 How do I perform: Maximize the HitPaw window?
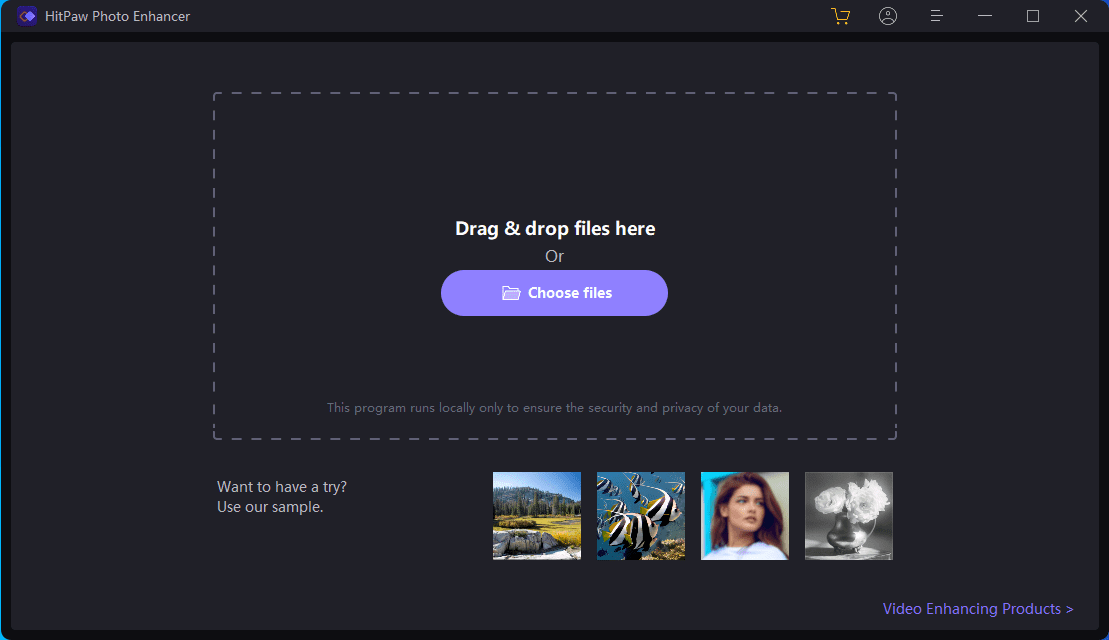click(x=1033, y=16)
